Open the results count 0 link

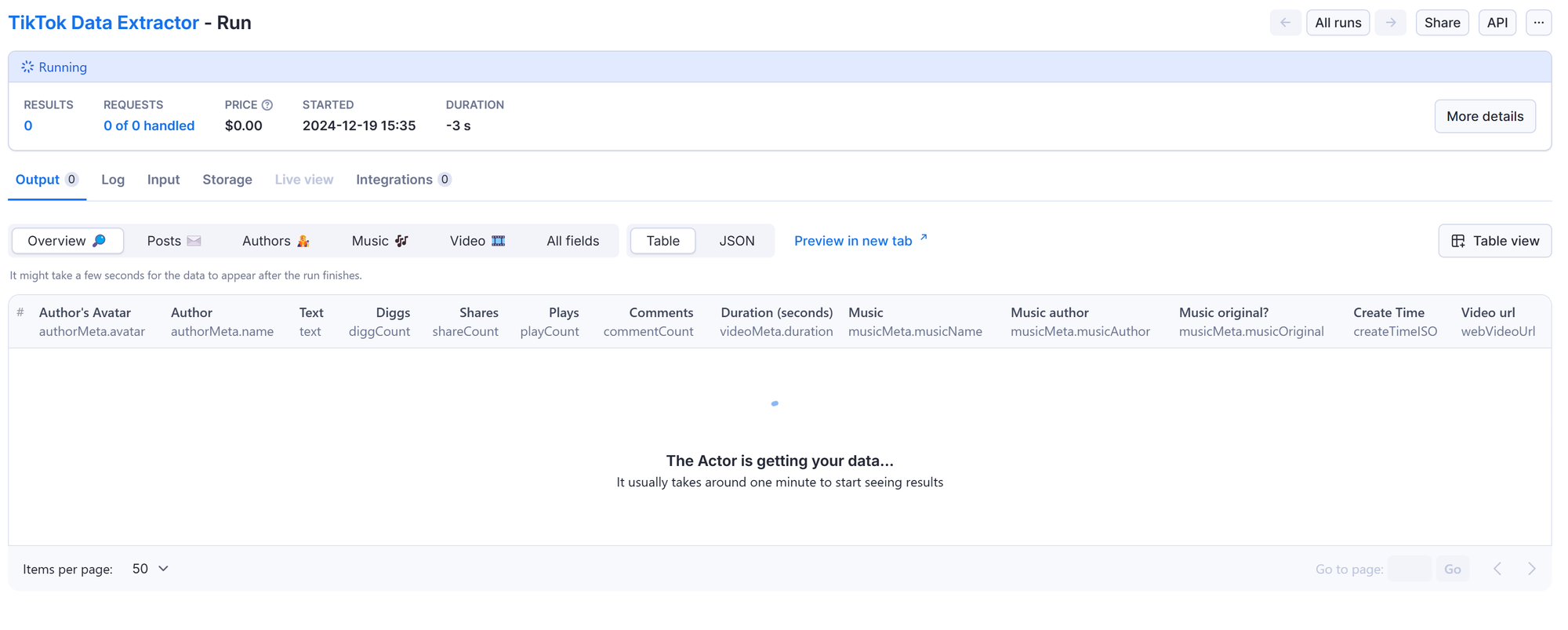pyautogui.click(x=28, y=126)
